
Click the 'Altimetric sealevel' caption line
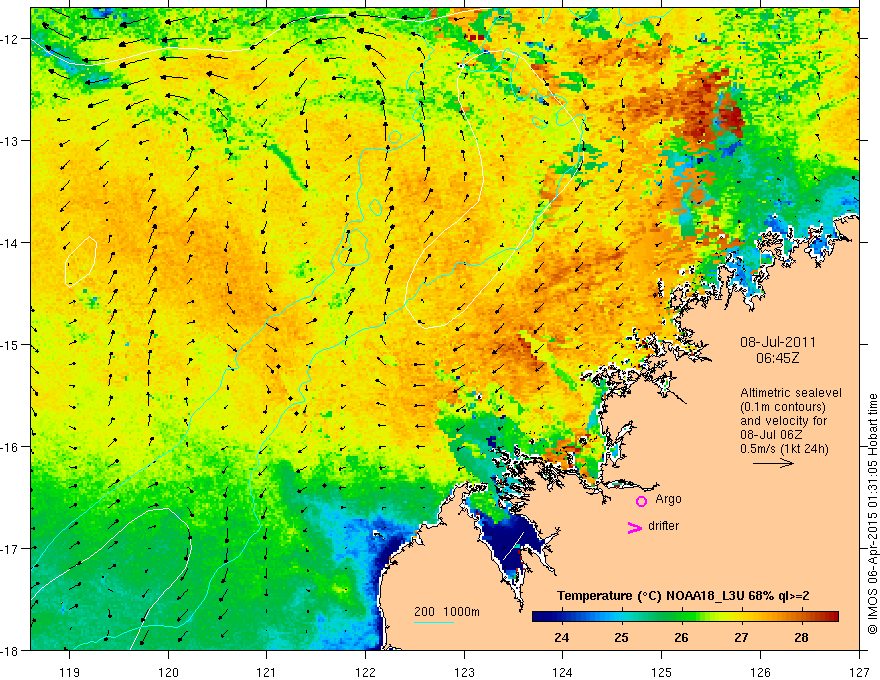pos(791,393)
